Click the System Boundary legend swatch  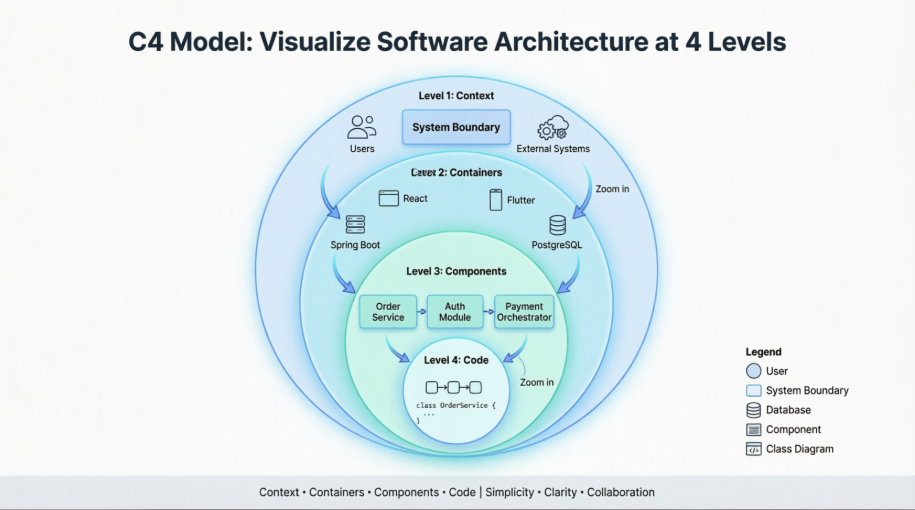pyautogui.click(x=754, y=391)
